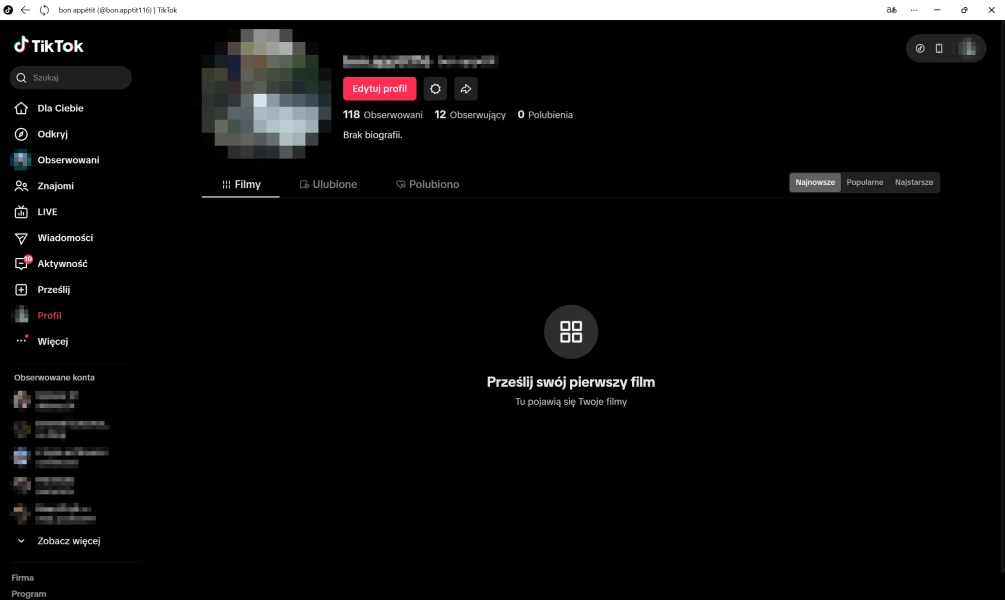Screen dimensions: 1005x600
Task: Open the LIVE section in sidebar
Action: coord(47,212)
